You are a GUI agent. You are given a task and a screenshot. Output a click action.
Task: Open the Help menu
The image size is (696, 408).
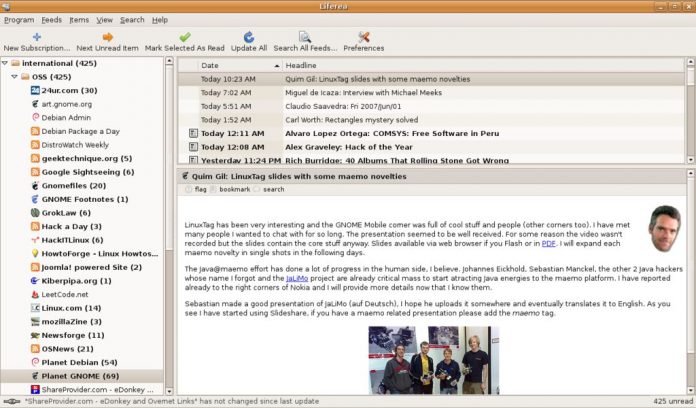point(160,20)
